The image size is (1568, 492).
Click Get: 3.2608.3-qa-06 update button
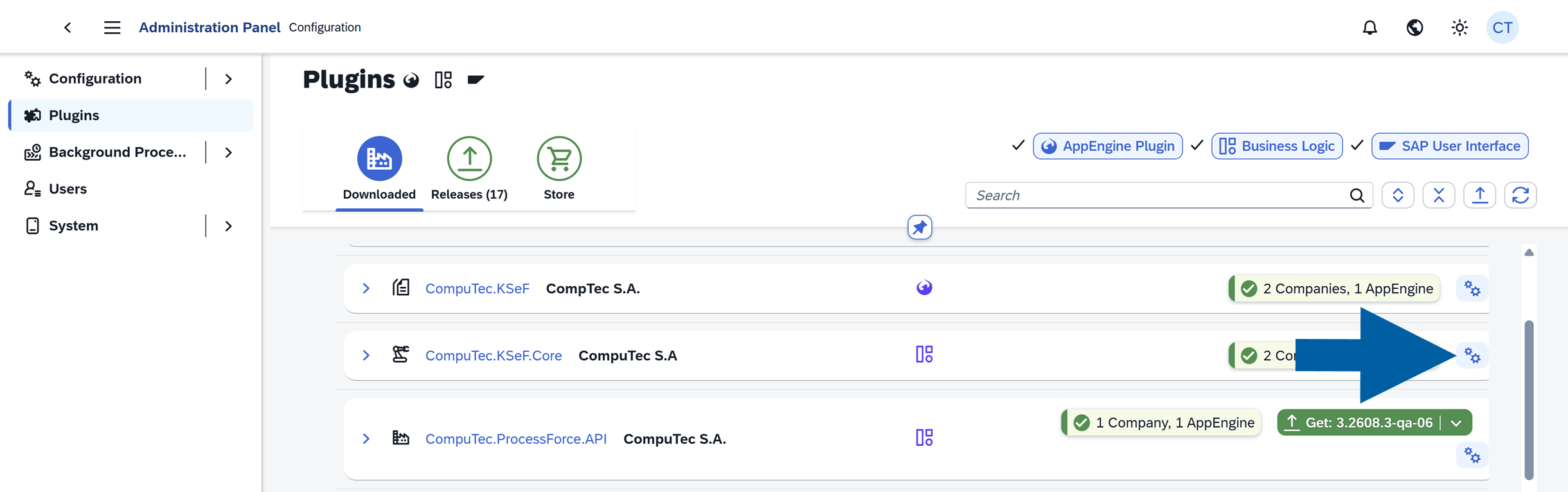click(1360, 423)
